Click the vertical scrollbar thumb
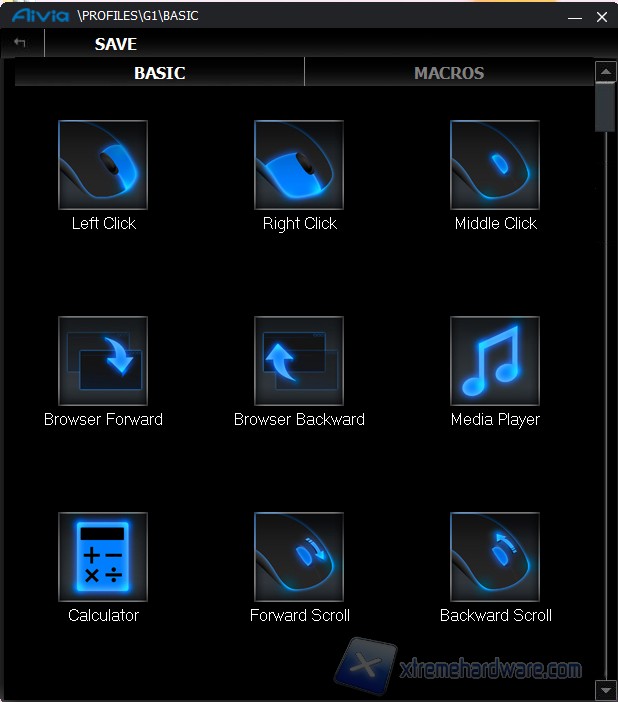618x702 pixels. pyautogui.click(x=604, y=106)
